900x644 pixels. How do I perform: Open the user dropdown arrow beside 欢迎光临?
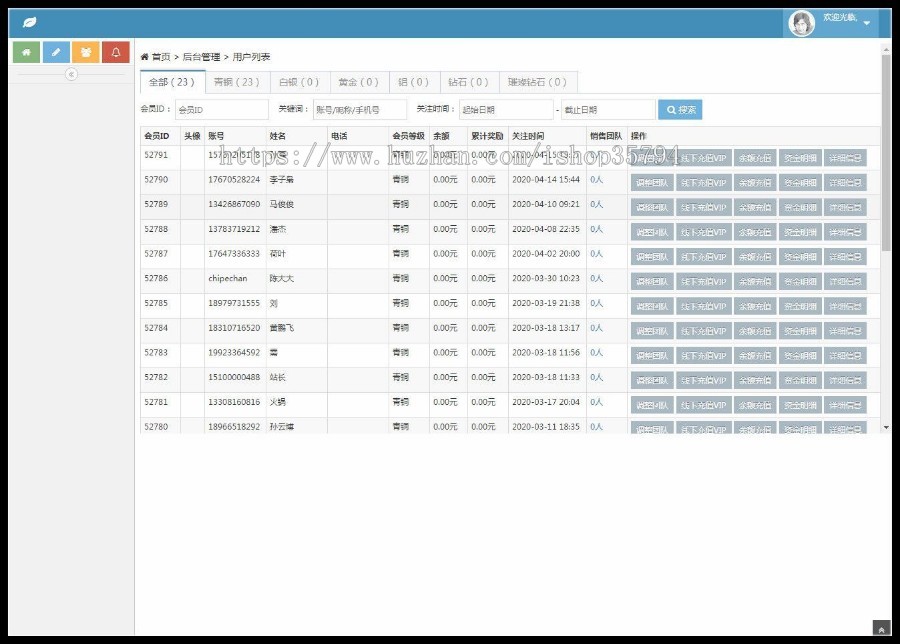[867, 23]
